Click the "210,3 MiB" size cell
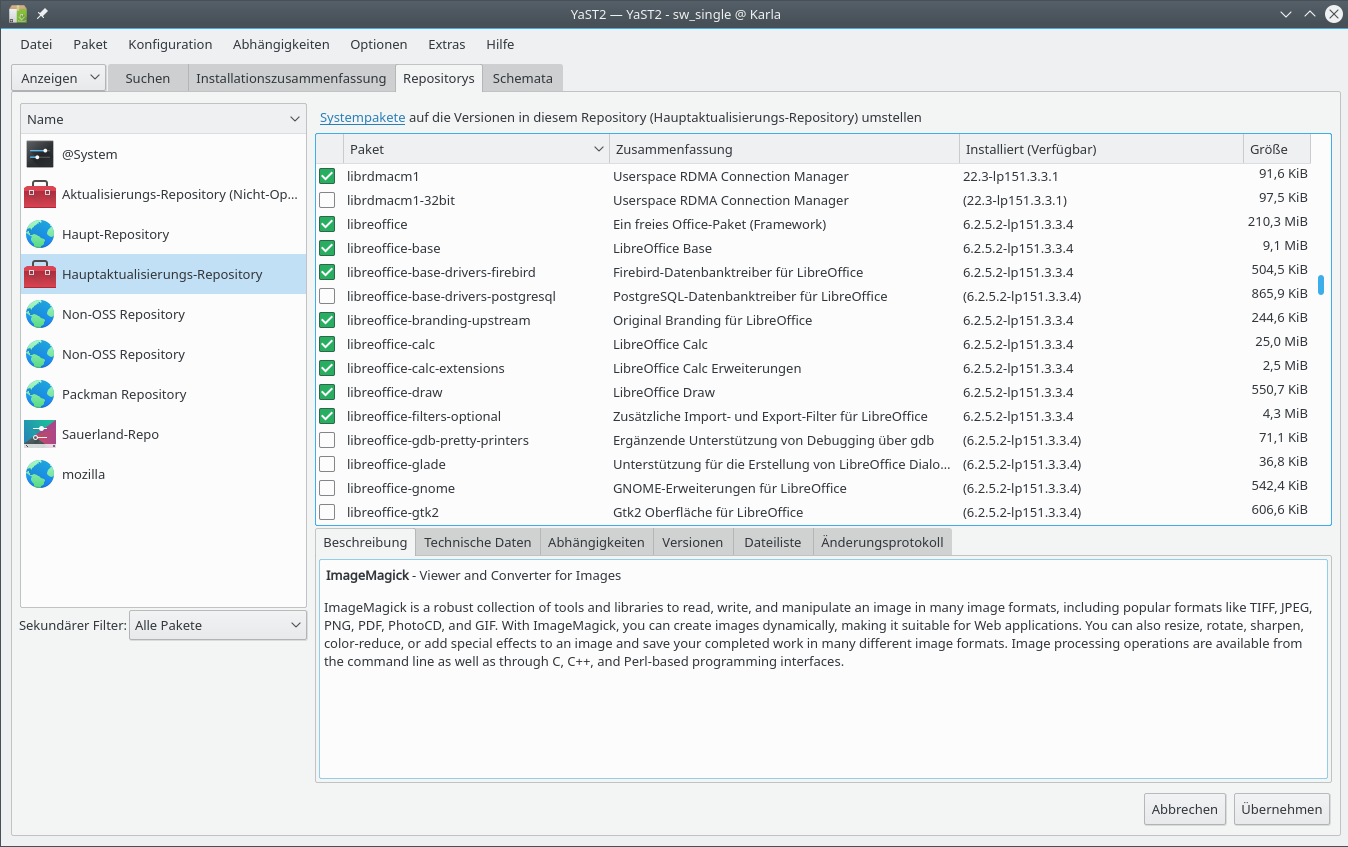 coord(1277,222)
